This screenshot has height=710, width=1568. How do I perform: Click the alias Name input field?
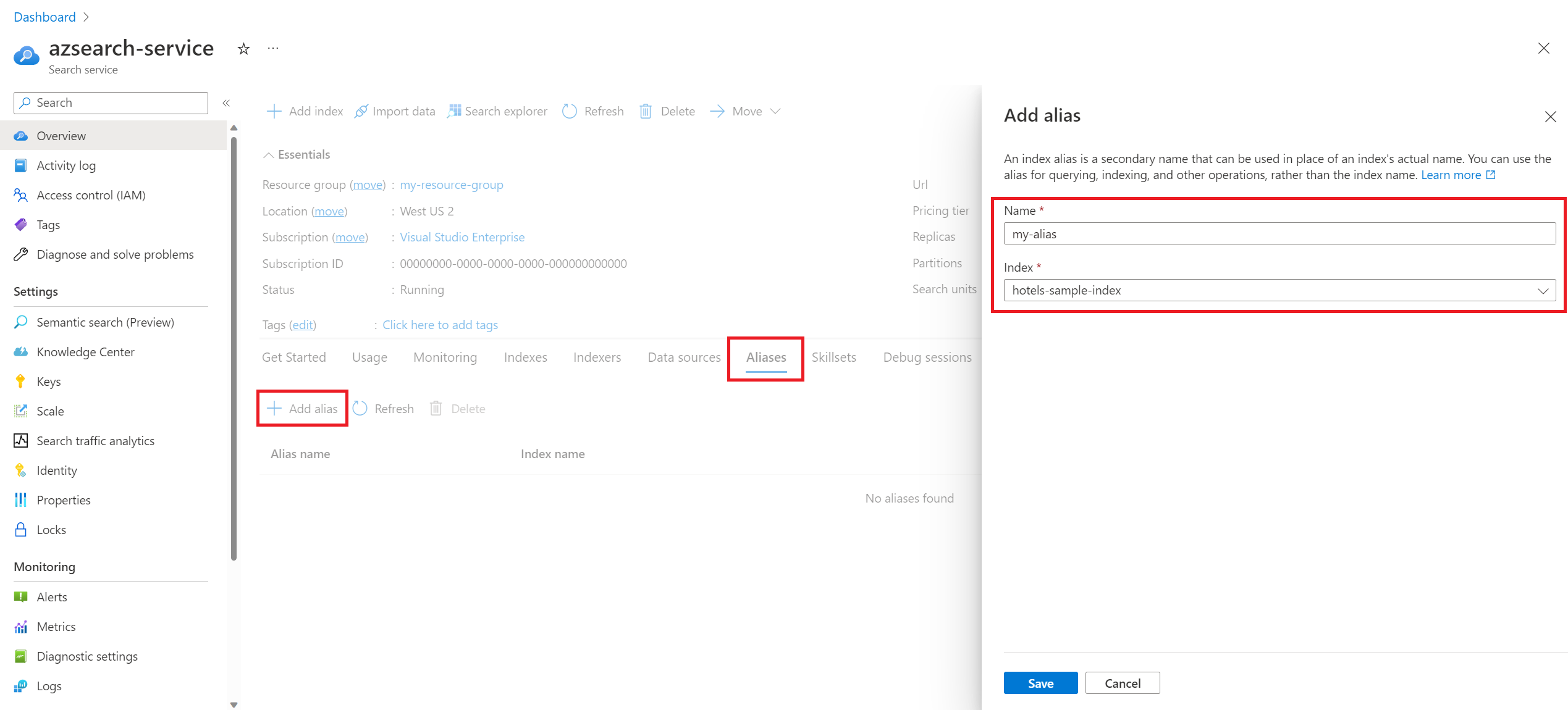click(x=1279, y=234)
